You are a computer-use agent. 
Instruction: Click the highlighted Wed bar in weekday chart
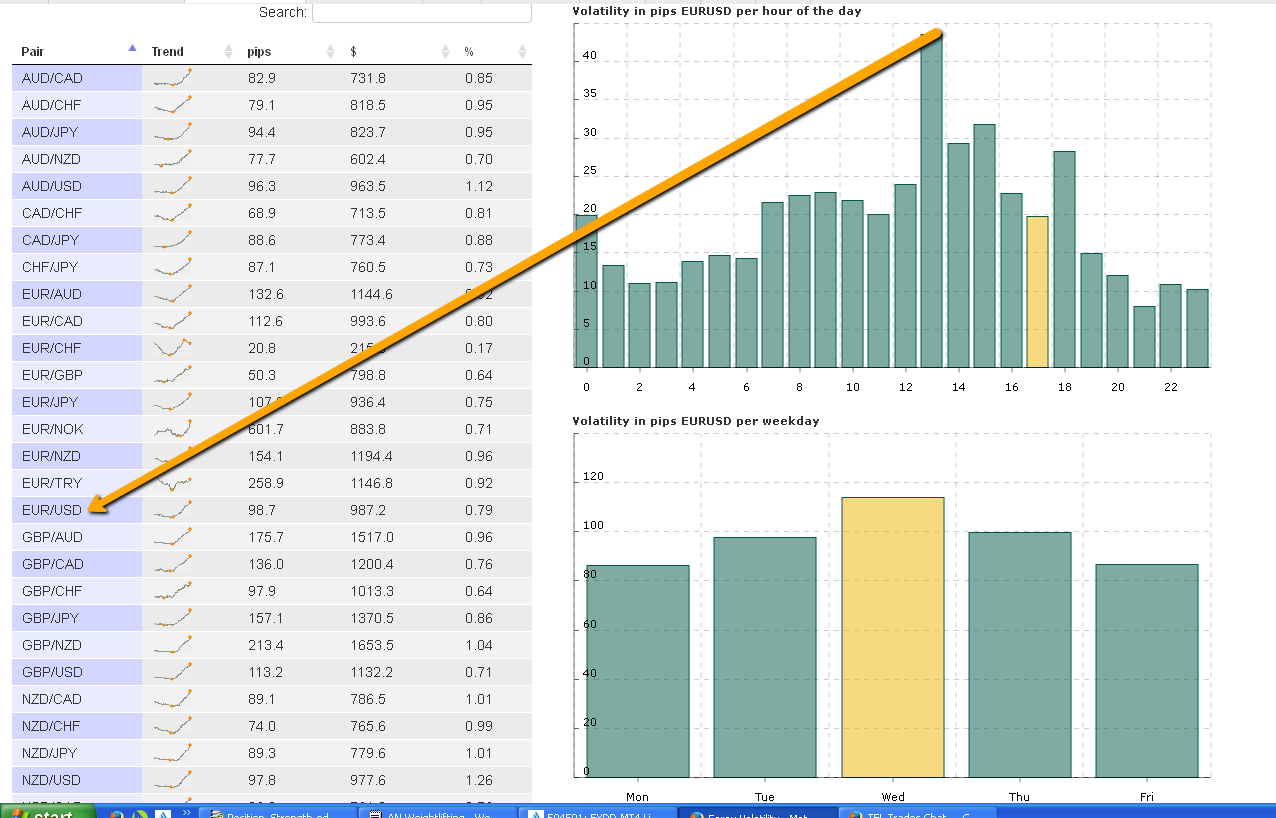(x=893, y=637)
